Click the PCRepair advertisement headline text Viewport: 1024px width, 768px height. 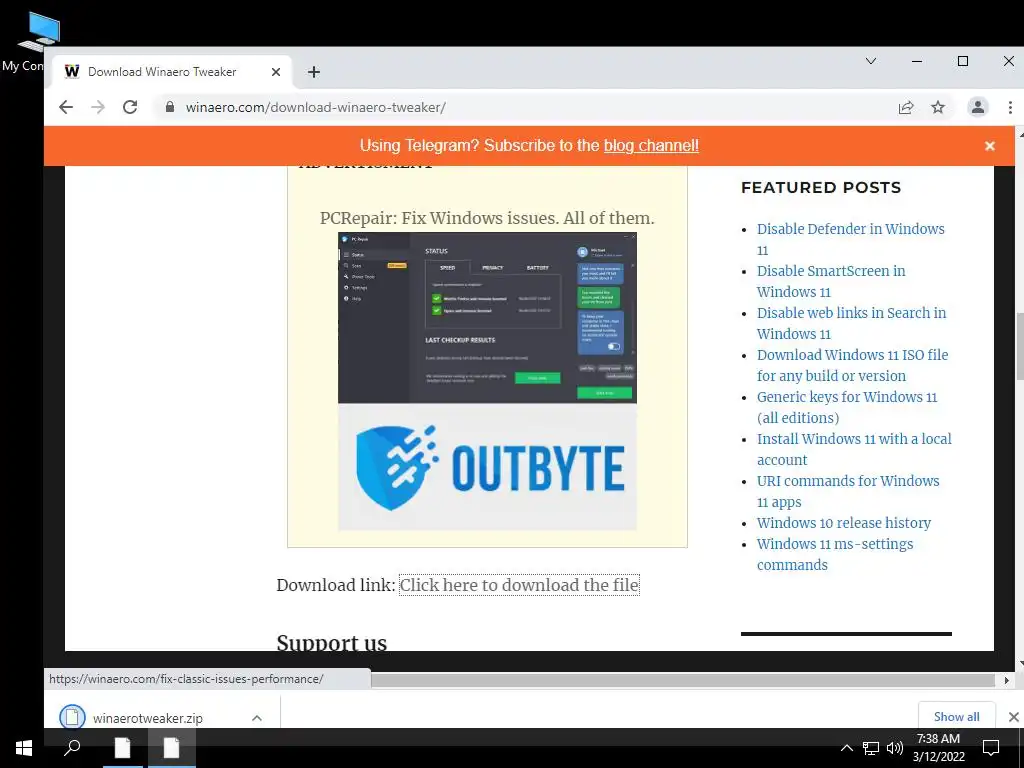point(487,218)
